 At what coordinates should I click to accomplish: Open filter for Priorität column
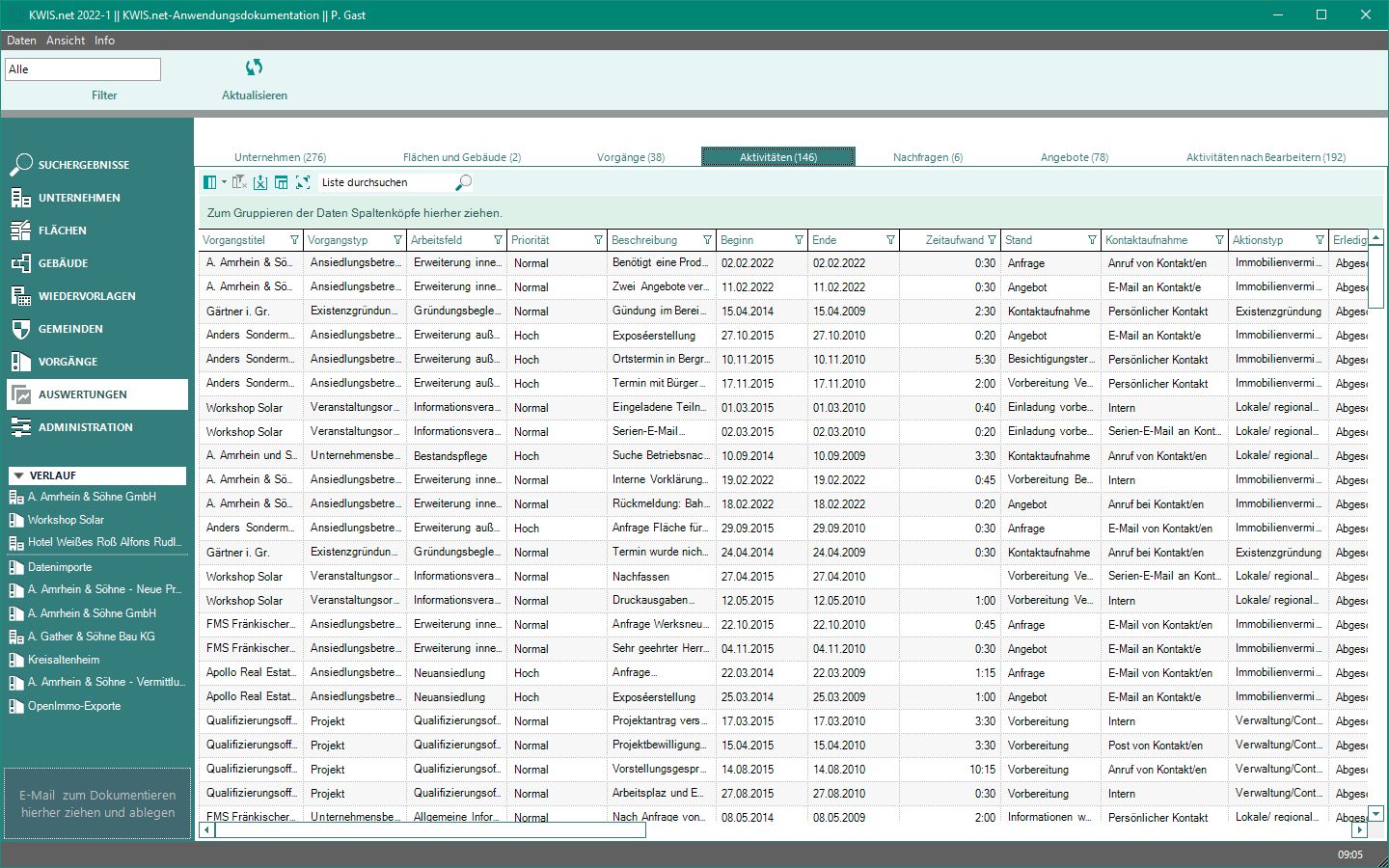point(598,240)
